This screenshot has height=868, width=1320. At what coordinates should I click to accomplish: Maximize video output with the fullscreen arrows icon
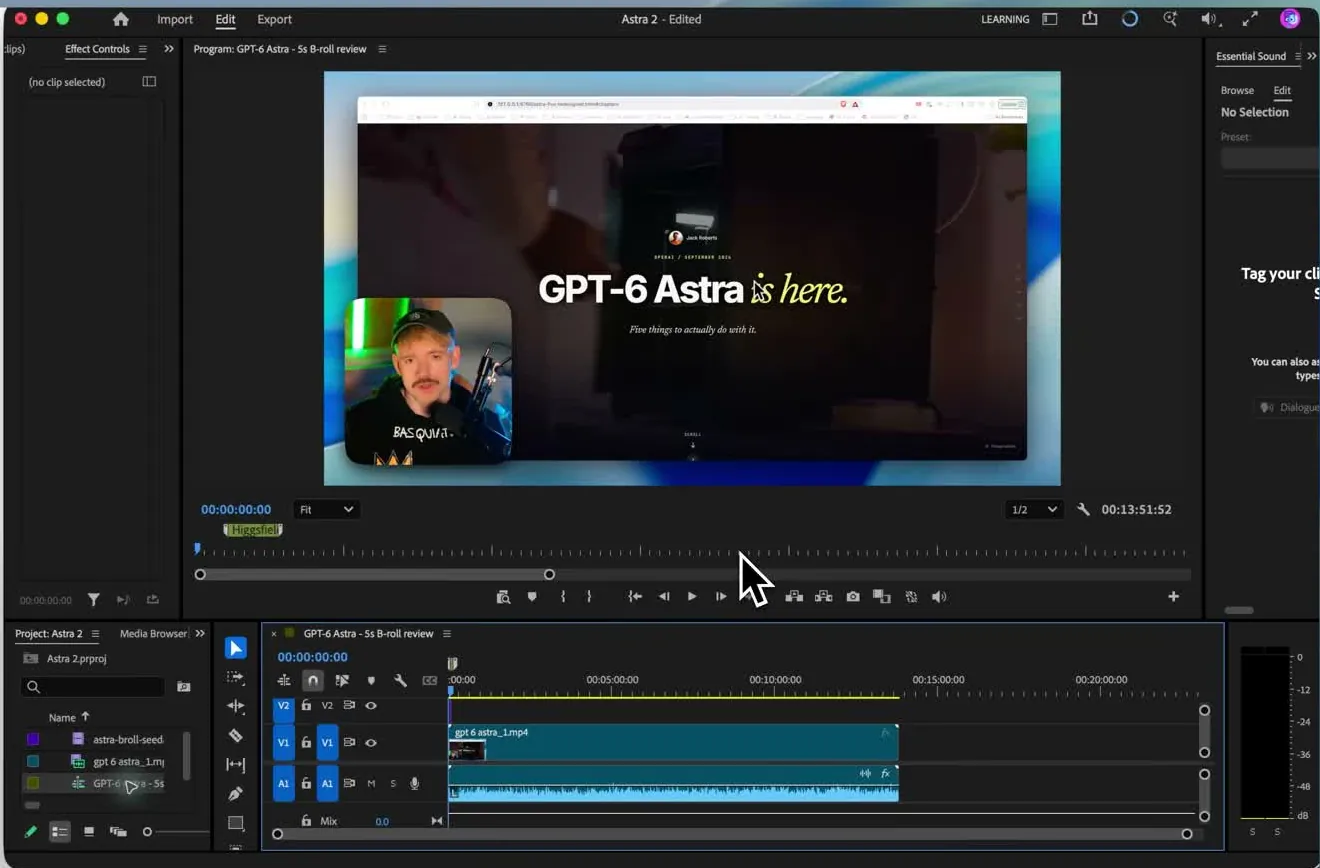1250,19
